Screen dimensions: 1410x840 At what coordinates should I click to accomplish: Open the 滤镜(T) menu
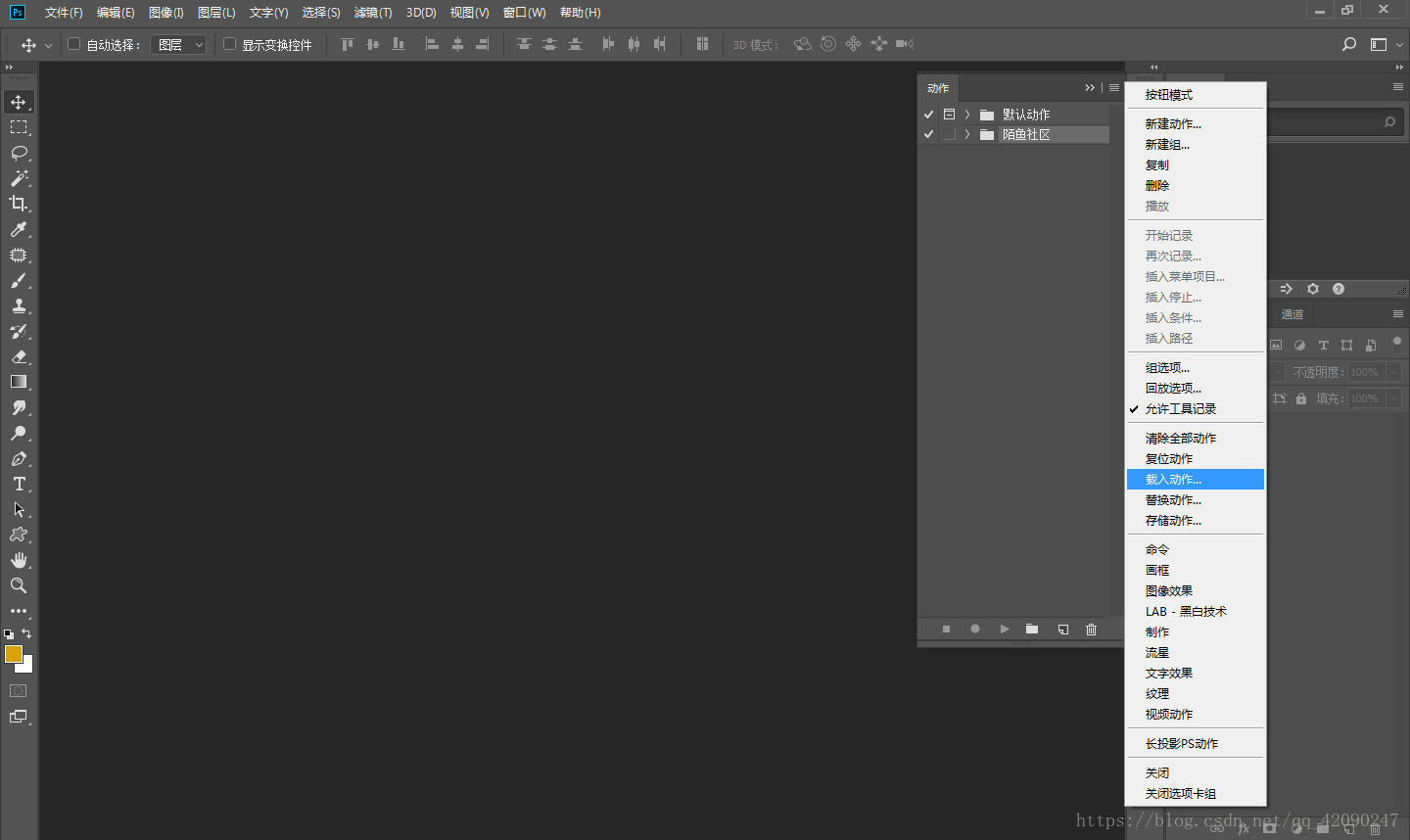click(373, 13)
